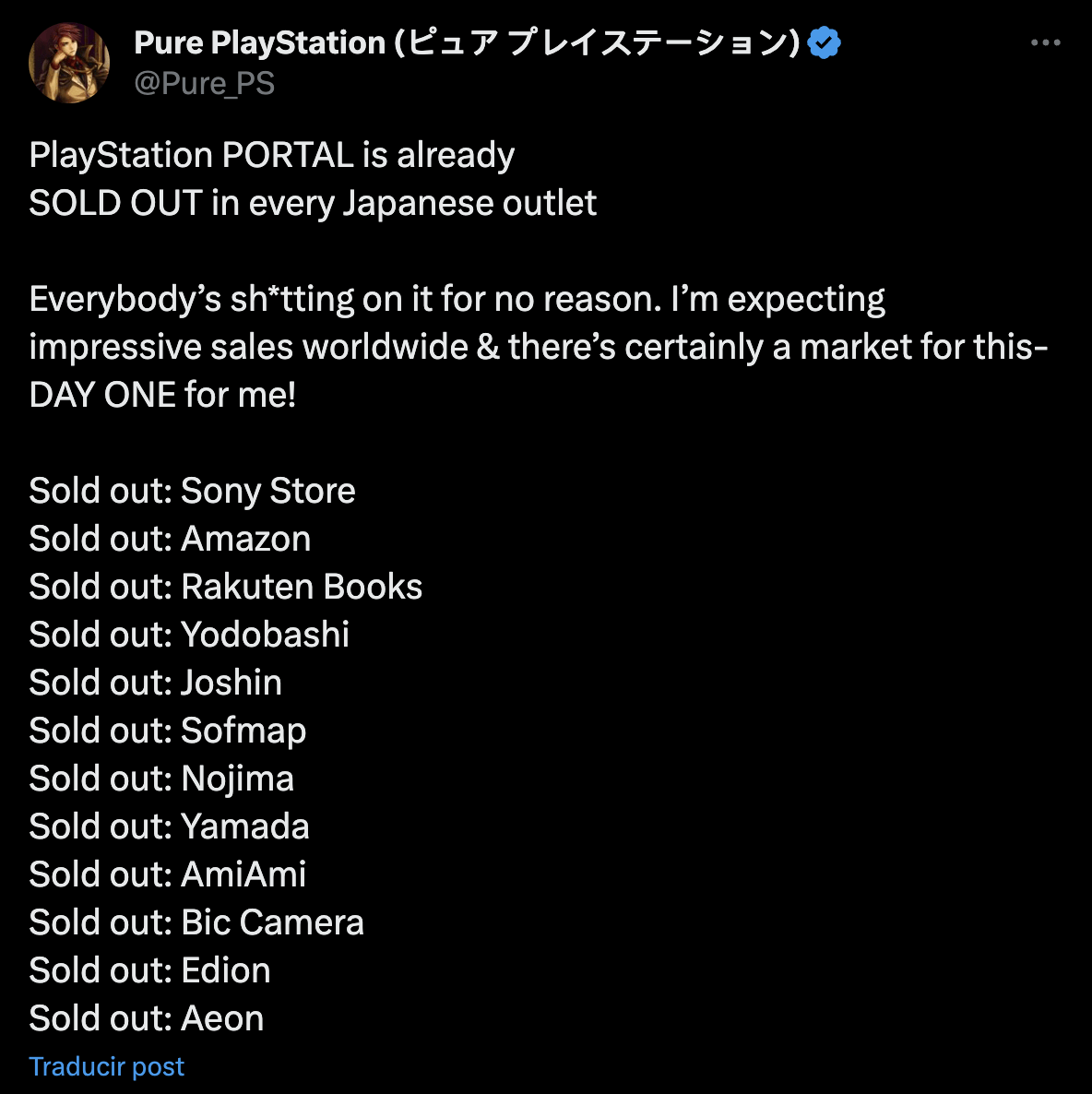The image size is (1092, 1094).
Task: Open the @Pure_PS handle link
Action: (205, 84)
